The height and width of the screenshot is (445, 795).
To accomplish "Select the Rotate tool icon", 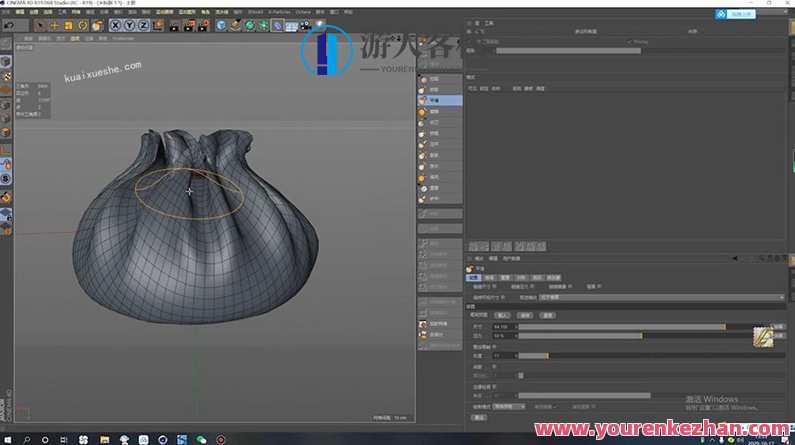I will pyautogui.click(x=83, y=24).
